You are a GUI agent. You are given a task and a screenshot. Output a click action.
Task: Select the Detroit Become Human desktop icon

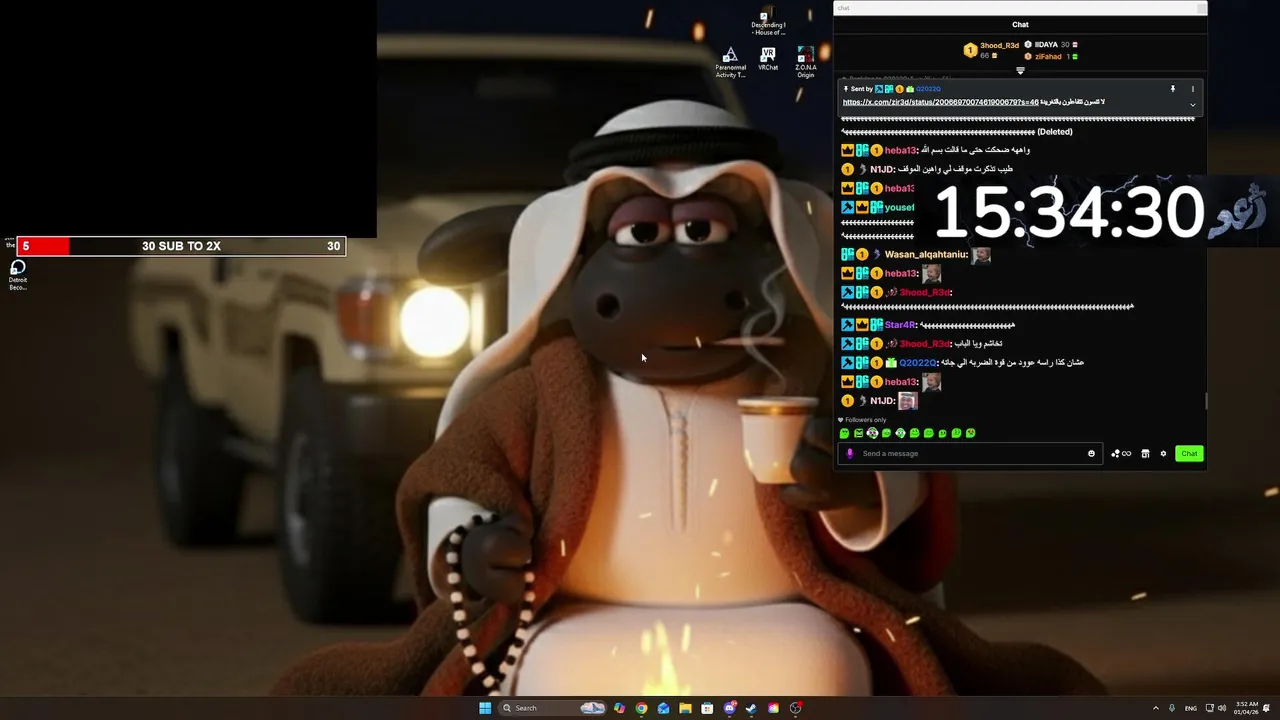(18, 275)
